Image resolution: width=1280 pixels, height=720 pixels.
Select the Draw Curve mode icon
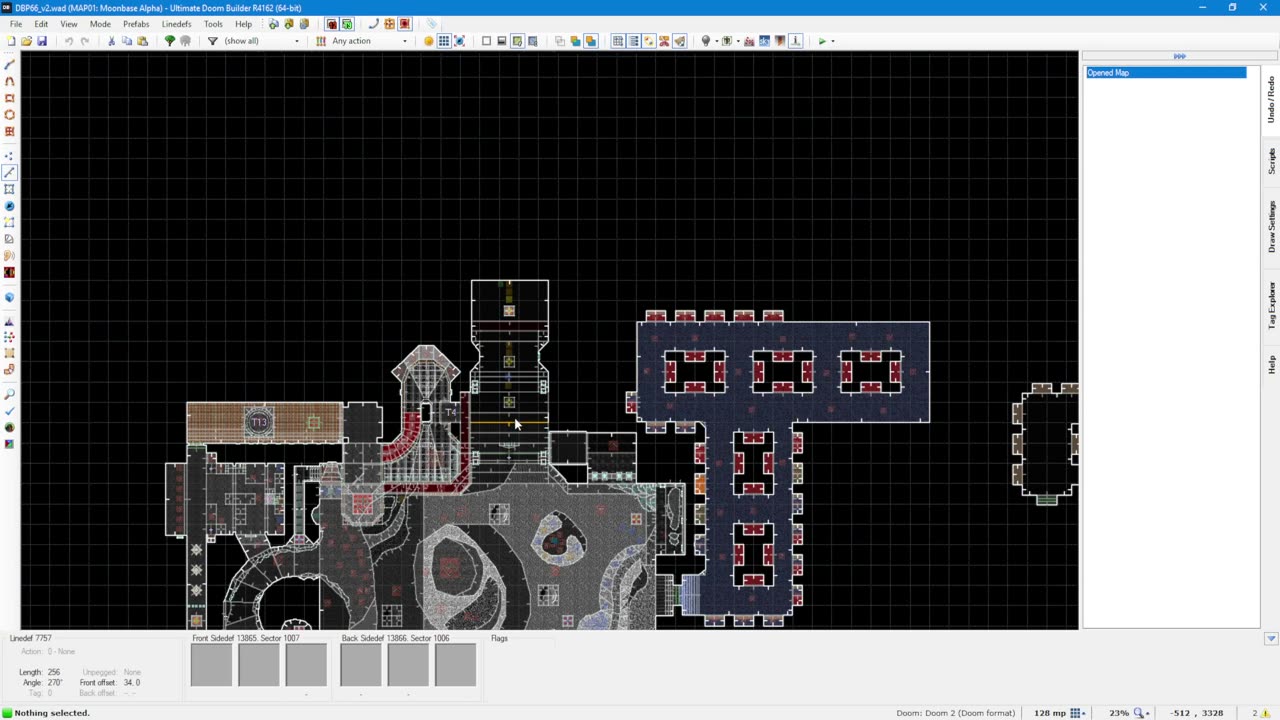pos(10,82)
